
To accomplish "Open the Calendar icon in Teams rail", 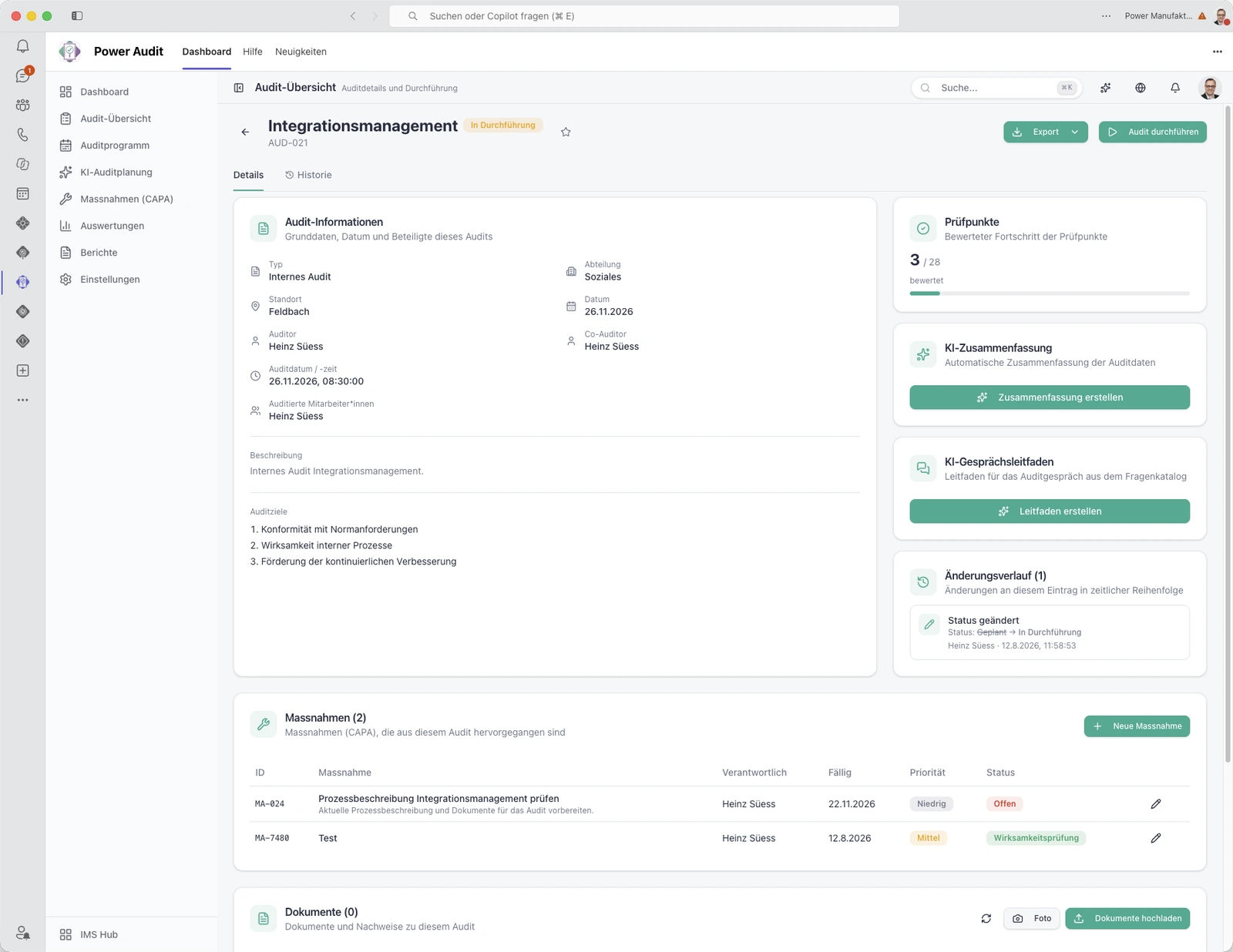I will pos(23,193).
